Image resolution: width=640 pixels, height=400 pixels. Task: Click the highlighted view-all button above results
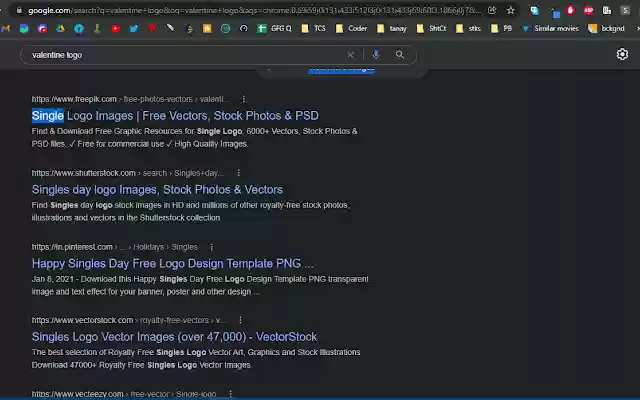pos(342,70)
